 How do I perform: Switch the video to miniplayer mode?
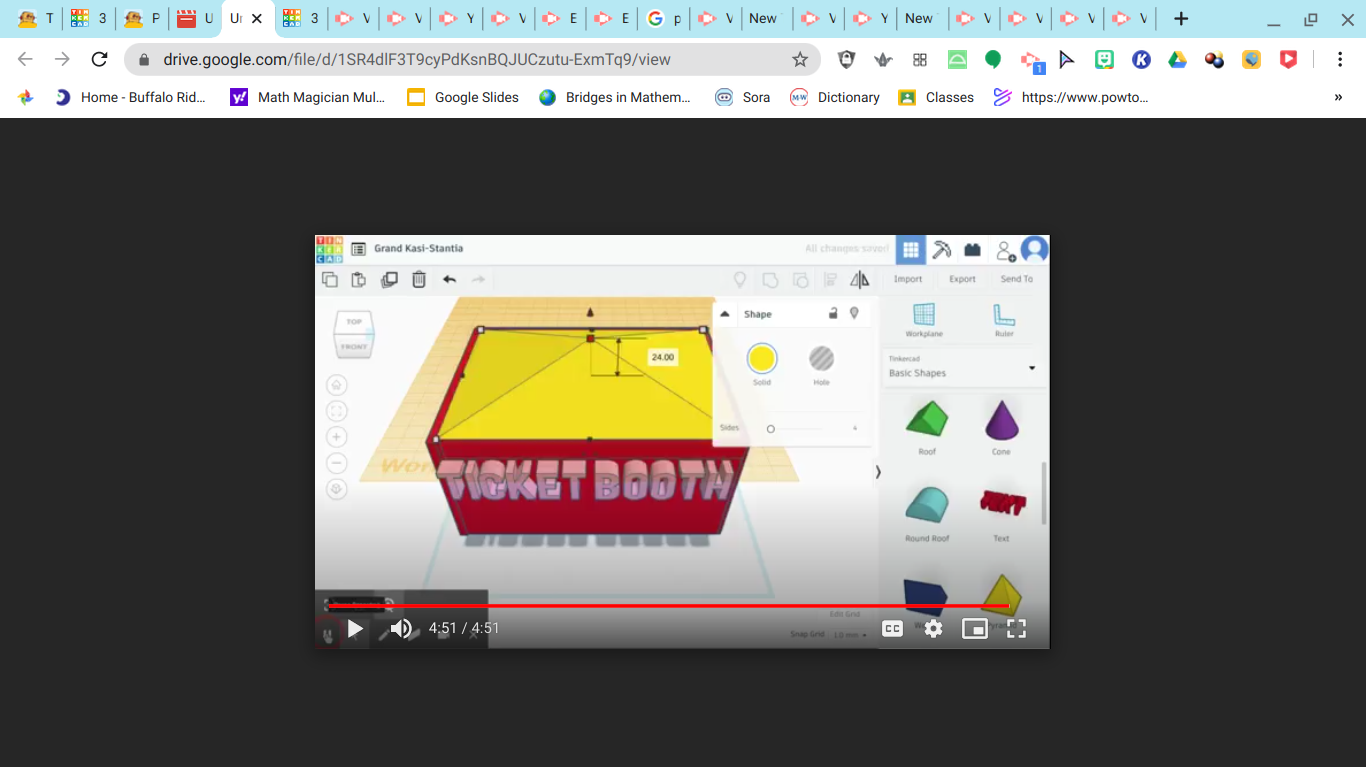pos(974,629)
